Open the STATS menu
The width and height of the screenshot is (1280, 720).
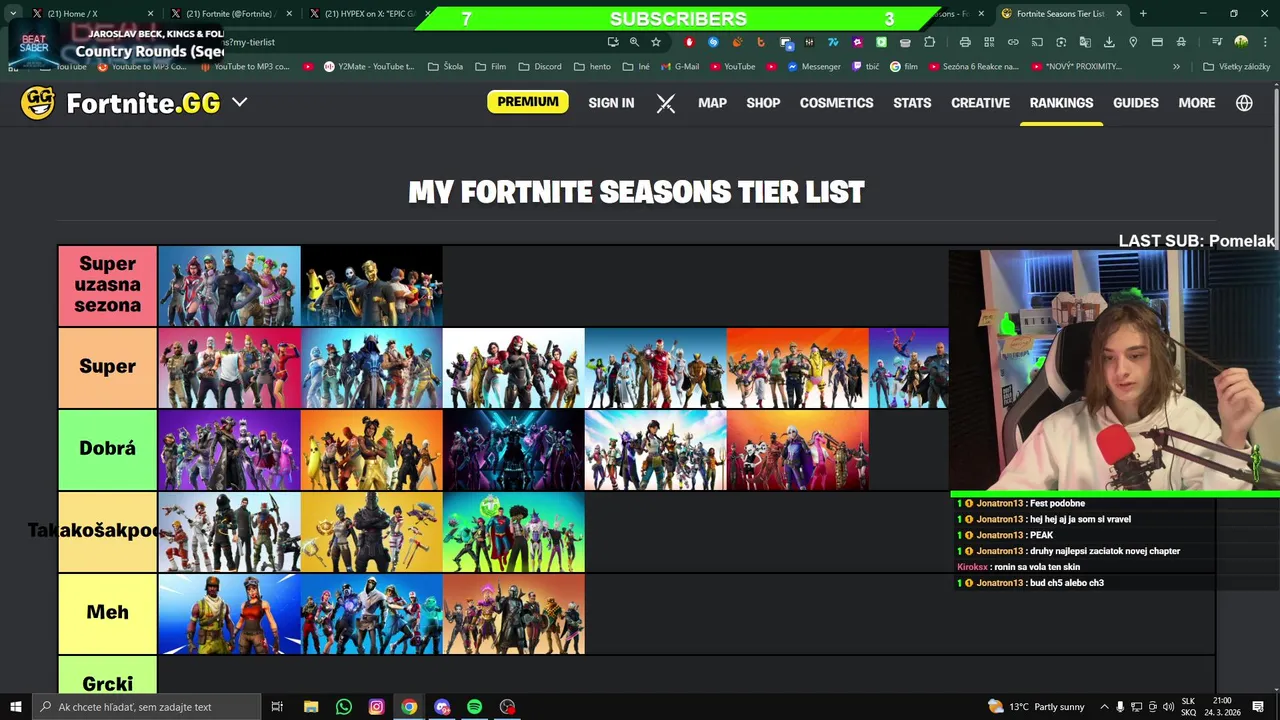coord(912,103)
